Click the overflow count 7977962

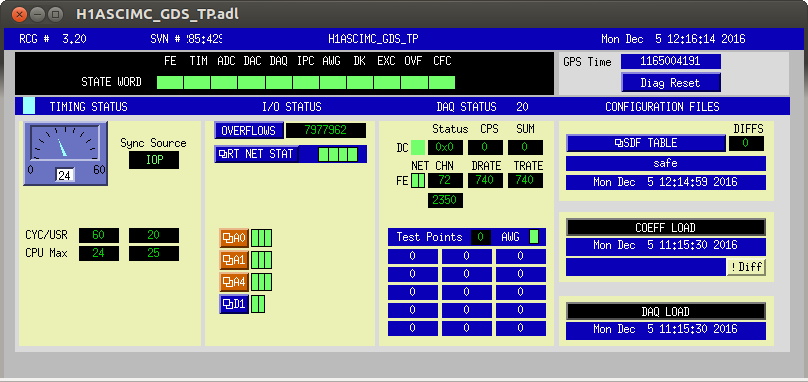326,130
